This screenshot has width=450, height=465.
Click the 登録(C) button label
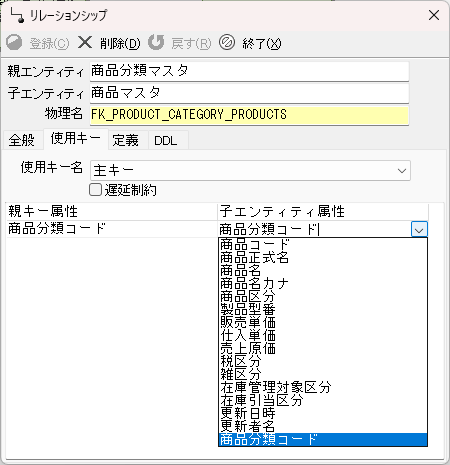(x=49, y=43)
